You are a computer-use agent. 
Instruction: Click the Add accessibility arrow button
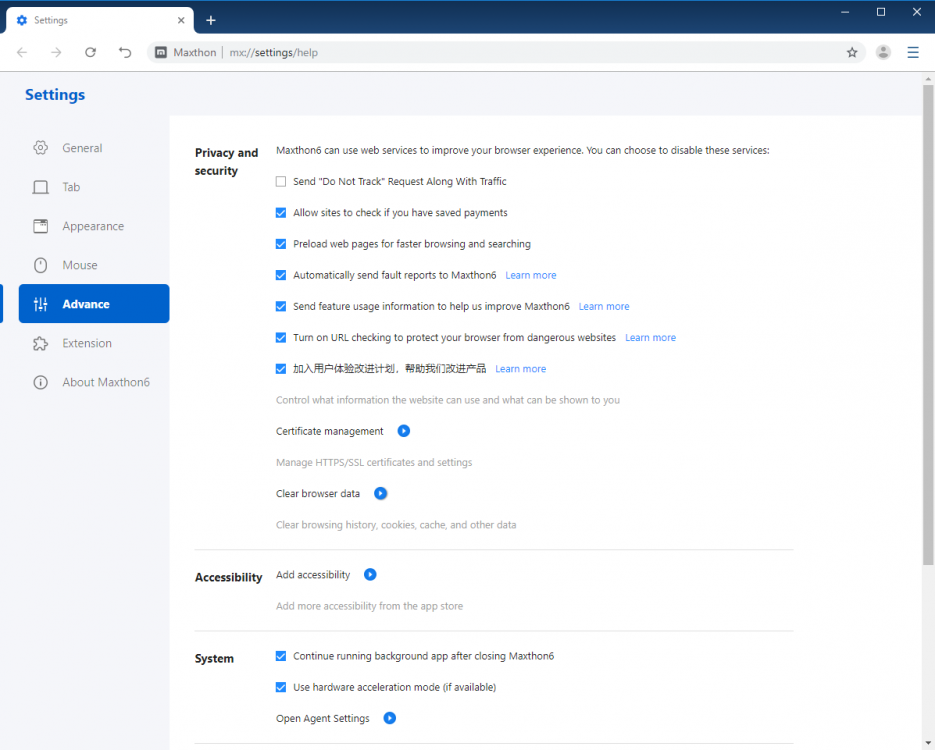coord(369,574)
